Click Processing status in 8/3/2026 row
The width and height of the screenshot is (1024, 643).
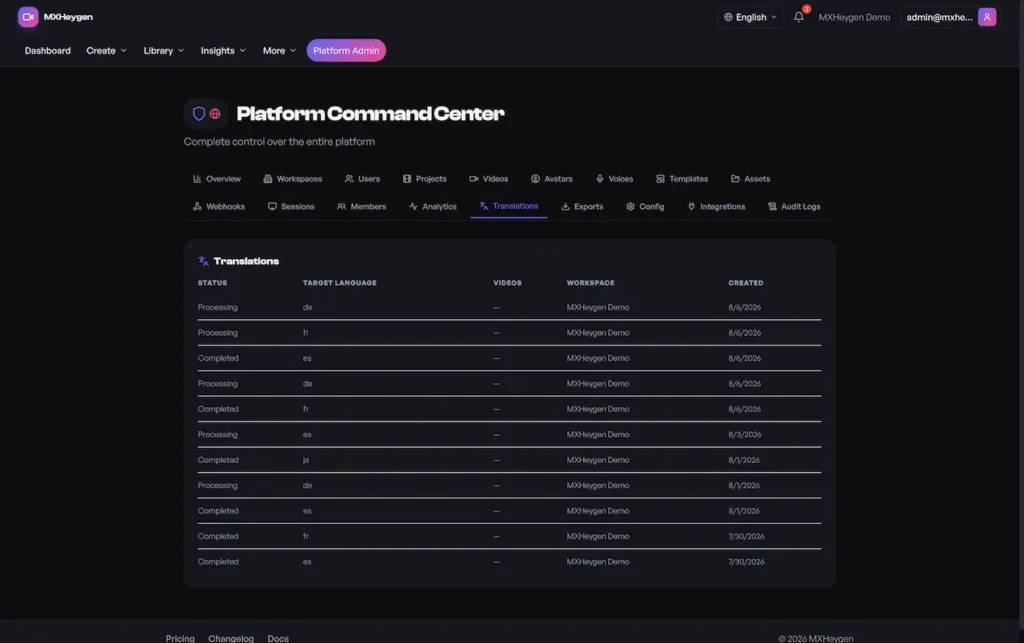pos(217,435)
